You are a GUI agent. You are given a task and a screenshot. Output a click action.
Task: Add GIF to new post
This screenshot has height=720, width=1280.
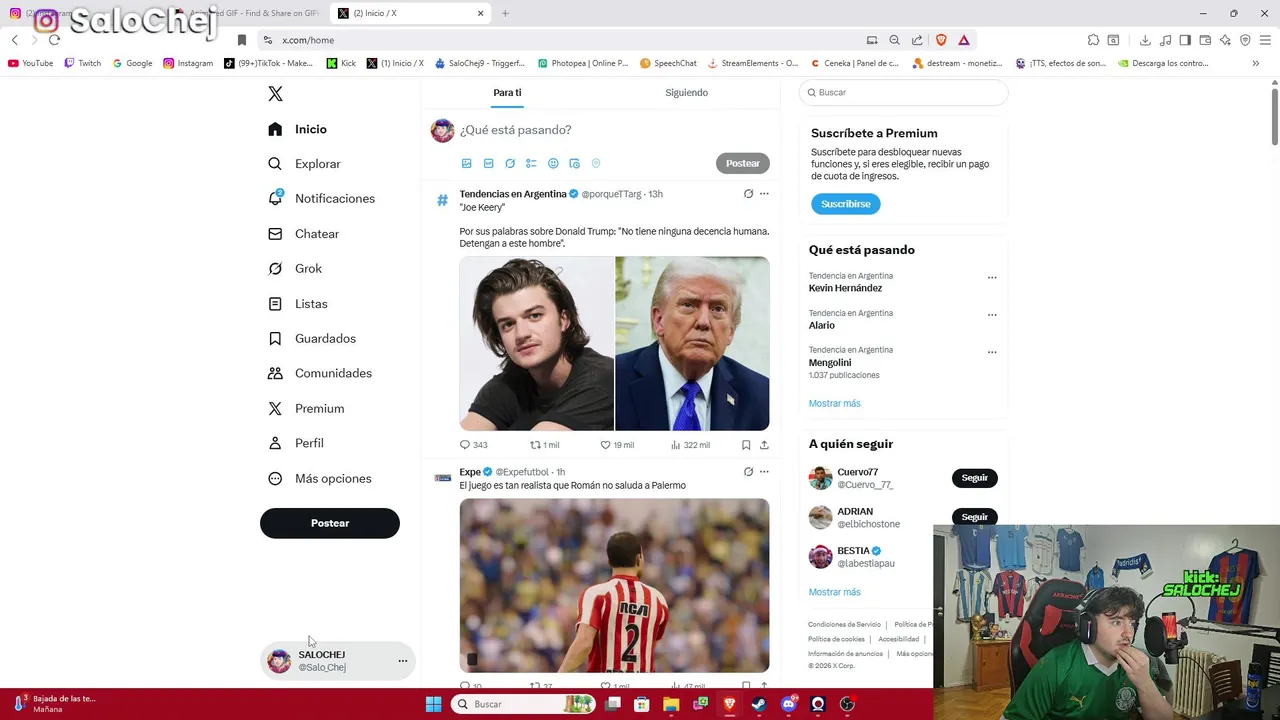point(488,163)
